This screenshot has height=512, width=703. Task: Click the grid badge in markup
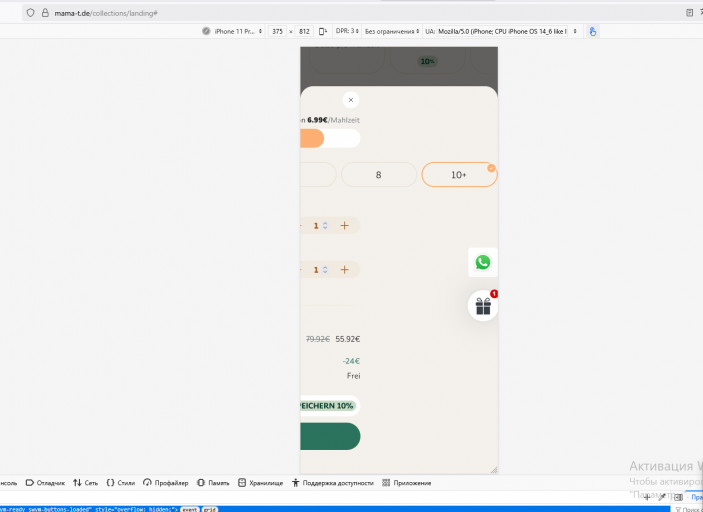210,510
